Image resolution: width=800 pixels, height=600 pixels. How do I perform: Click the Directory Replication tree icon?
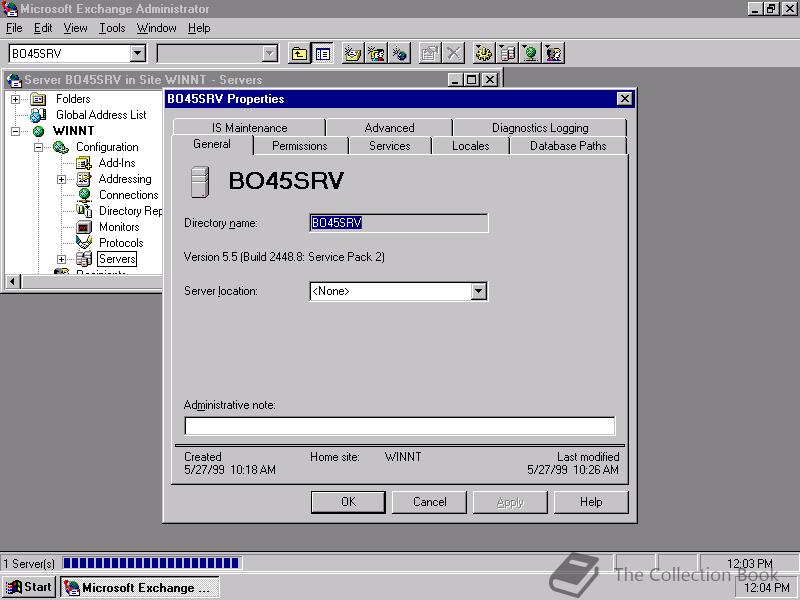click(84, 211)
